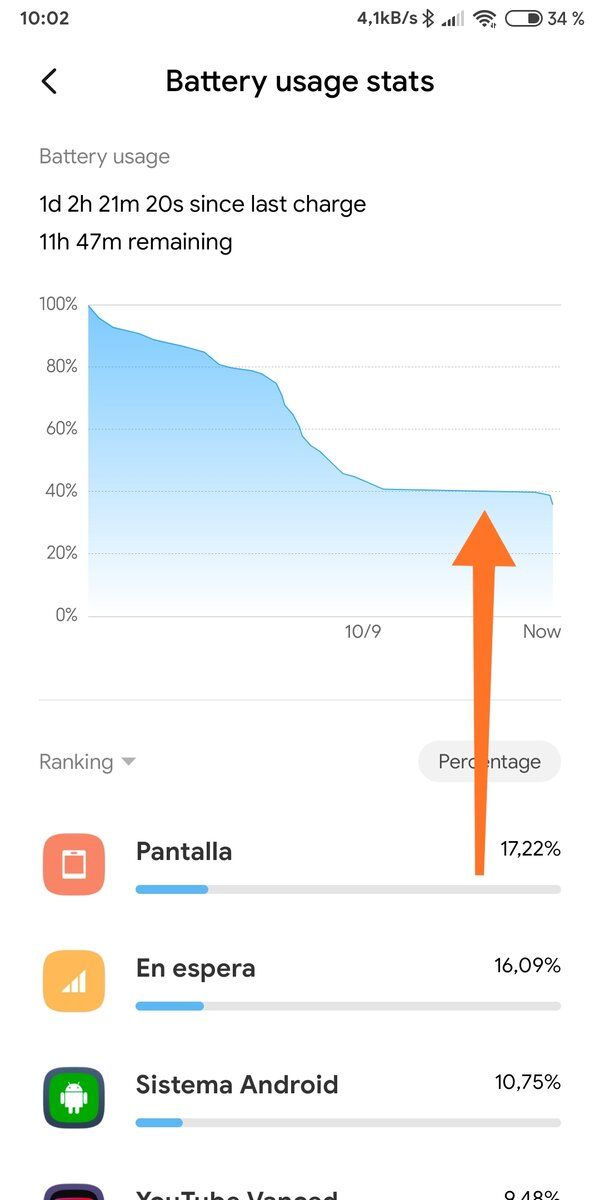Tap the battery graph at 10/9 marker
Screen dimensions: 600x1200
tap(363, 631)
